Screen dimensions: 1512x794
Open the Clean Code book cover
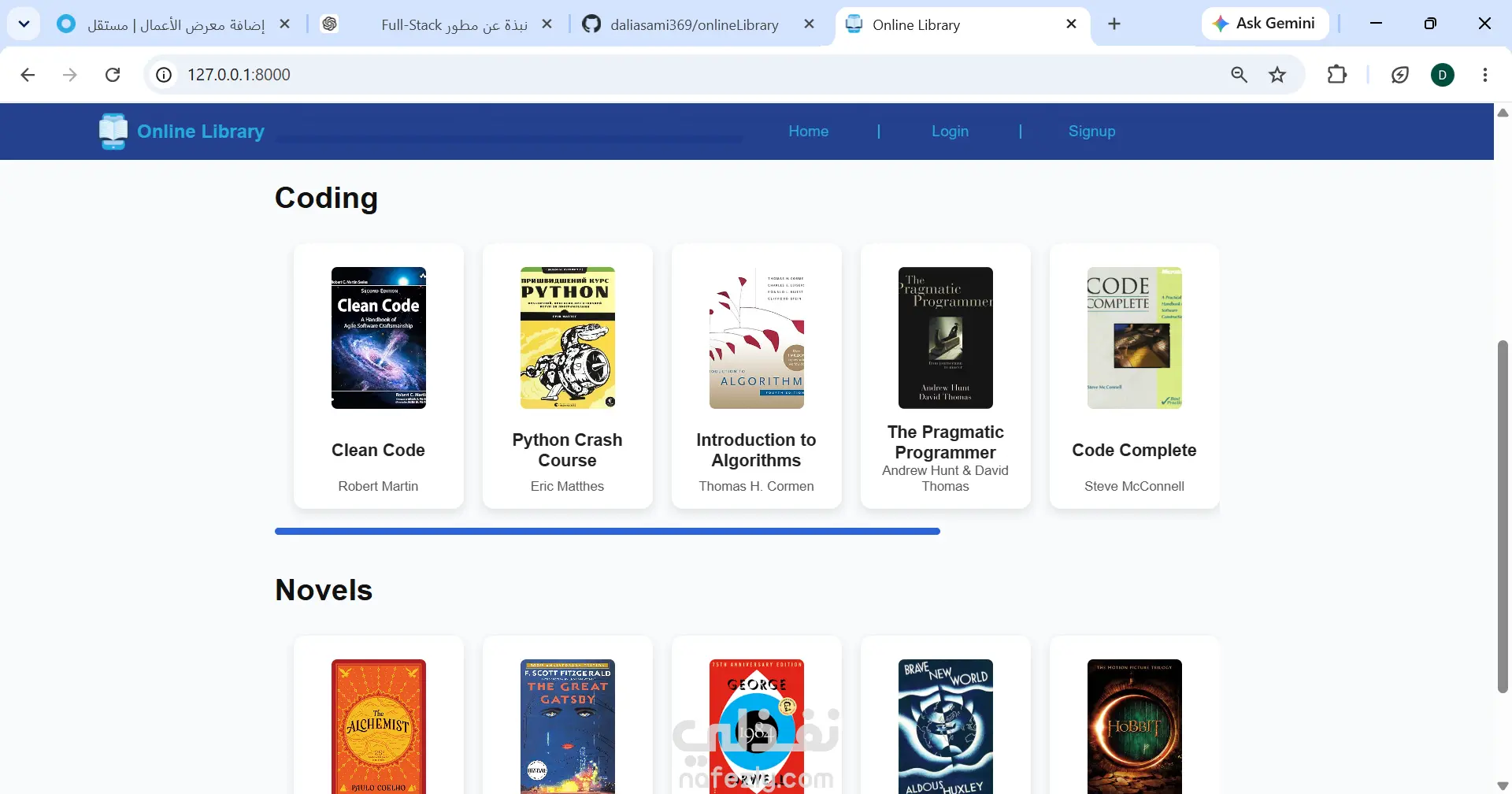(x=379, y=338)
